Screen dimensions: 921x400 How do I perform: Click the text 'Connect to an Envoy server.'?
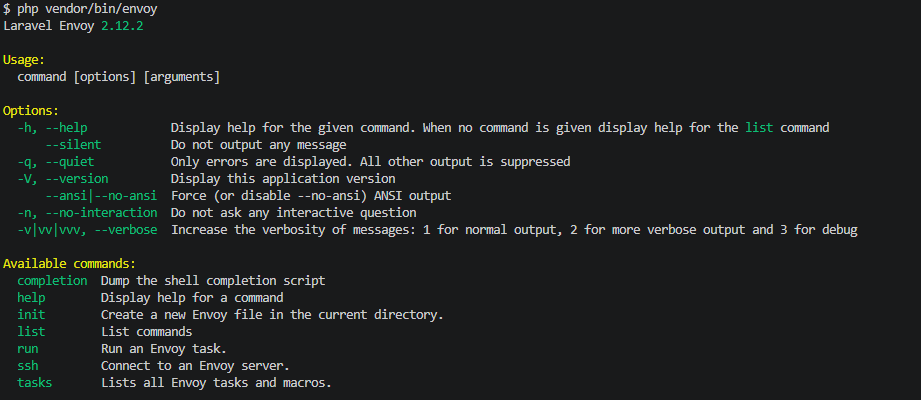click(x=196, y=366)
